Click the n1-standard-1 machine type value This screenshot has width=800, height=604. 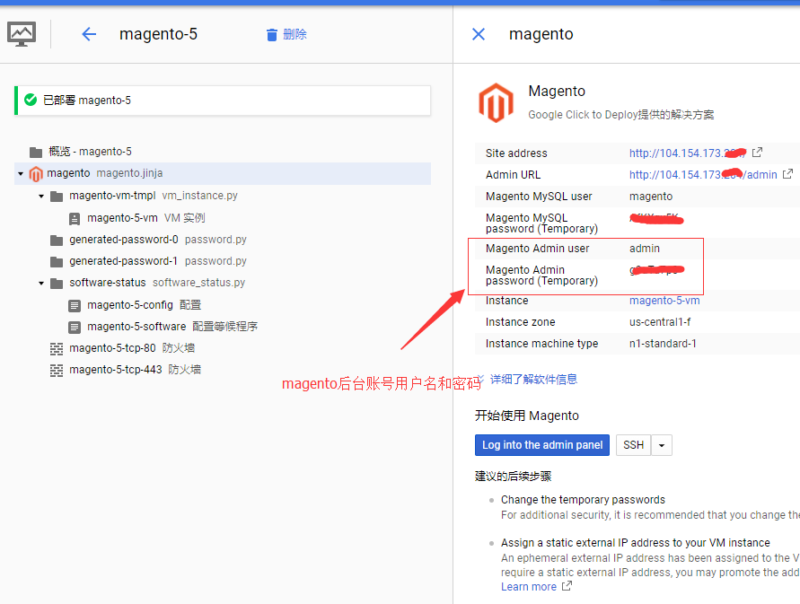[663, 343]
